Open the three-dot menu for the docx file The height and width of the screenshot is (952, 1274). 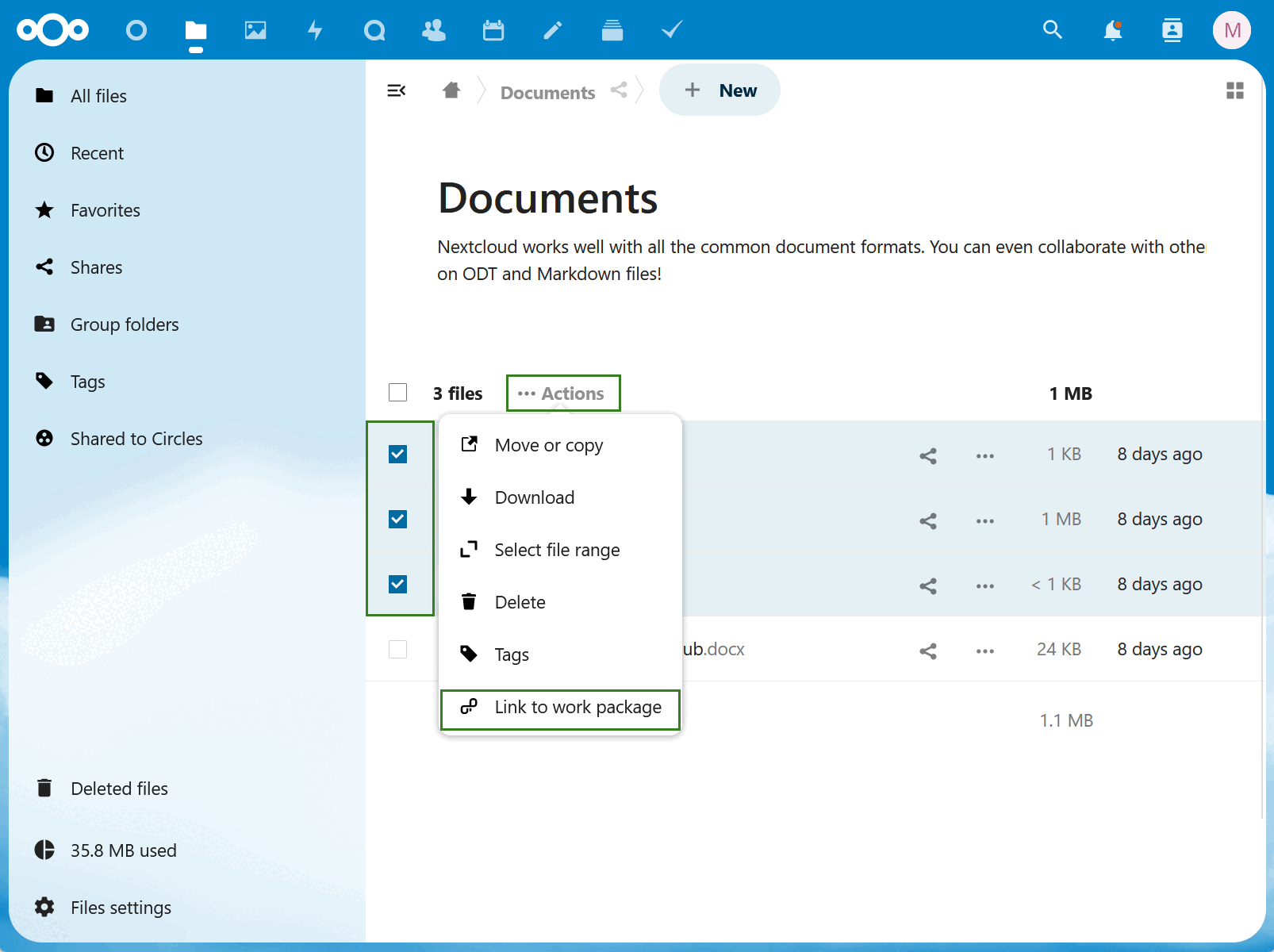[984, 651]
